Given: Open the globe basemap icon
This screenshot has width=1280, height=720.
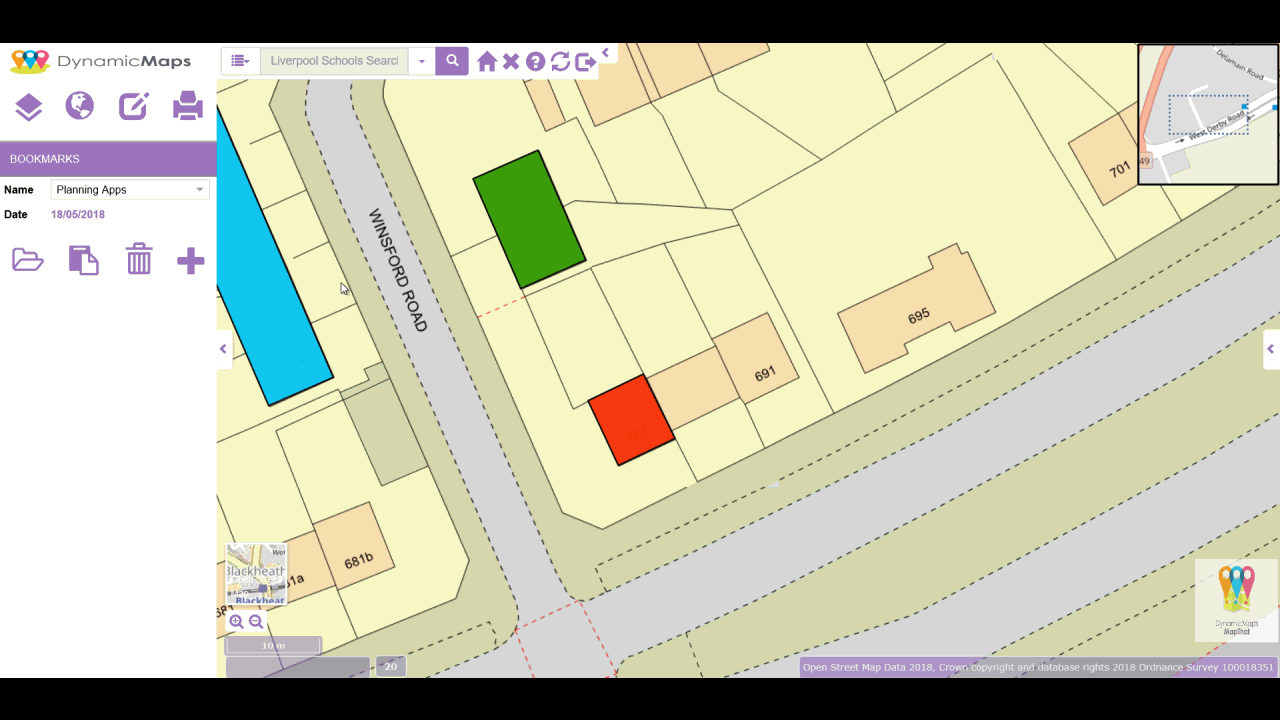Looking at the screenshot, I should [x=80, y=105].
